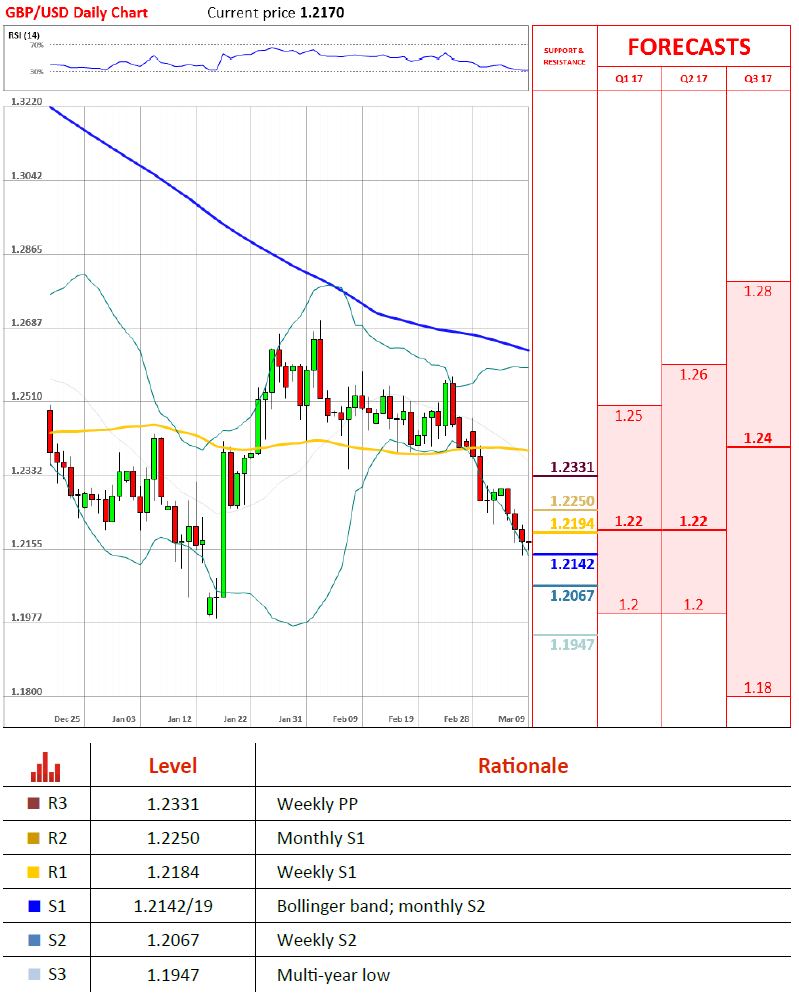Open the Q2 17 forecast column header
The height and width of the screenshot is (996, 799).
point(693,78)
